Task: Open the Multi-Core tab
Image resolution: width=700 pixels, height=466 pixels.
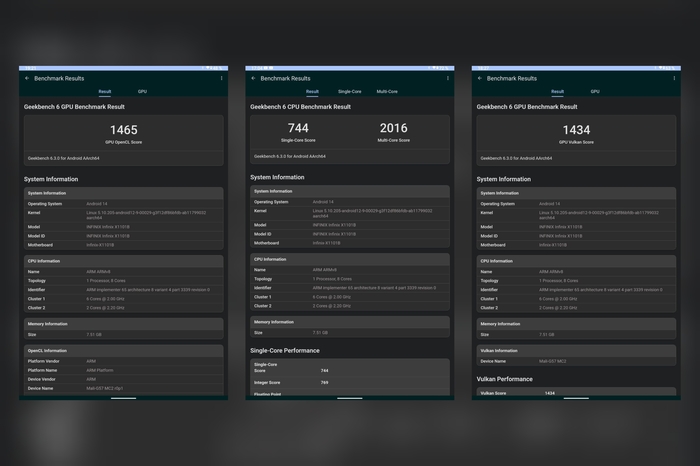Action: click(387, 91)
